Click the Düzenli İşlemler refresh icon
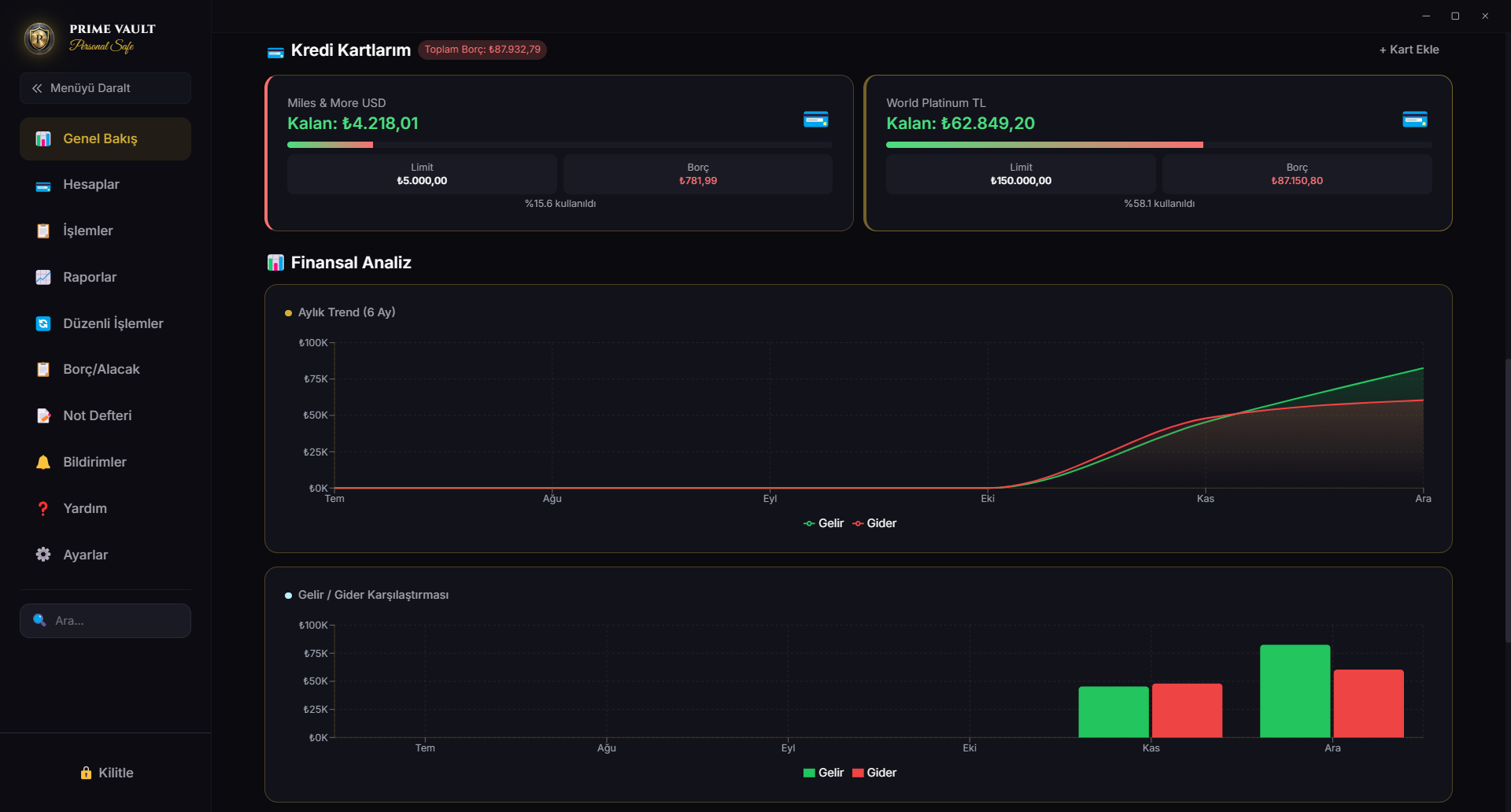 [x=43, y=323]
